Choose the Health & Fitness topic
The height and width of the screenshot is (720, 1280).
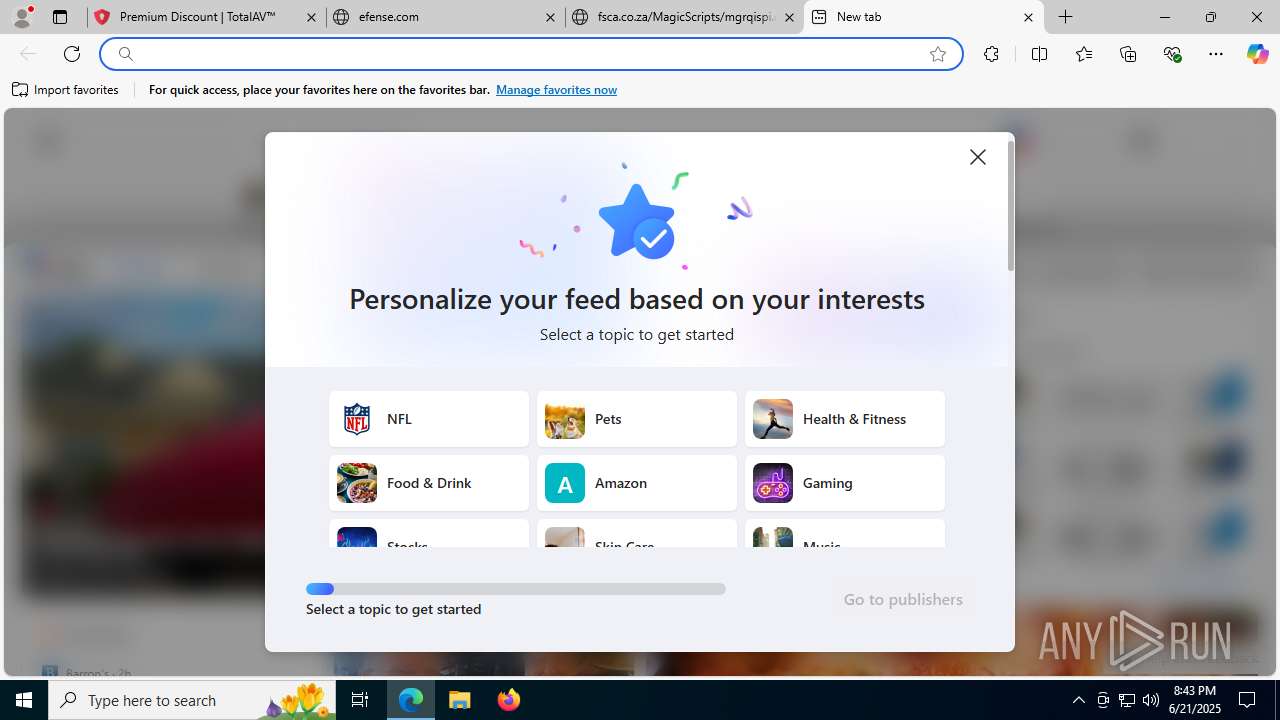pyautogui.click(x=845, y=419)
